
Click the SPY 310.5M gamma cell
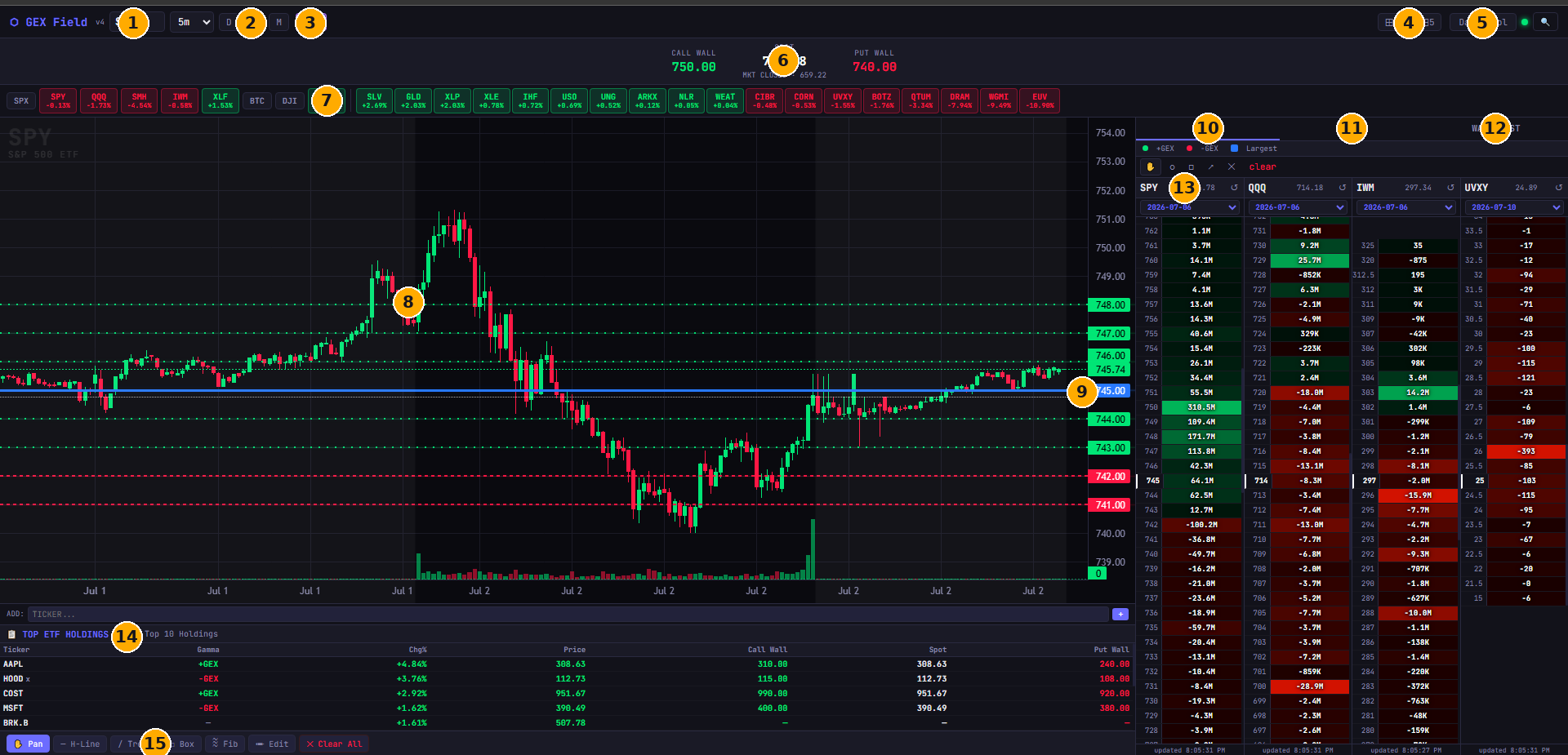[1201, 407]
